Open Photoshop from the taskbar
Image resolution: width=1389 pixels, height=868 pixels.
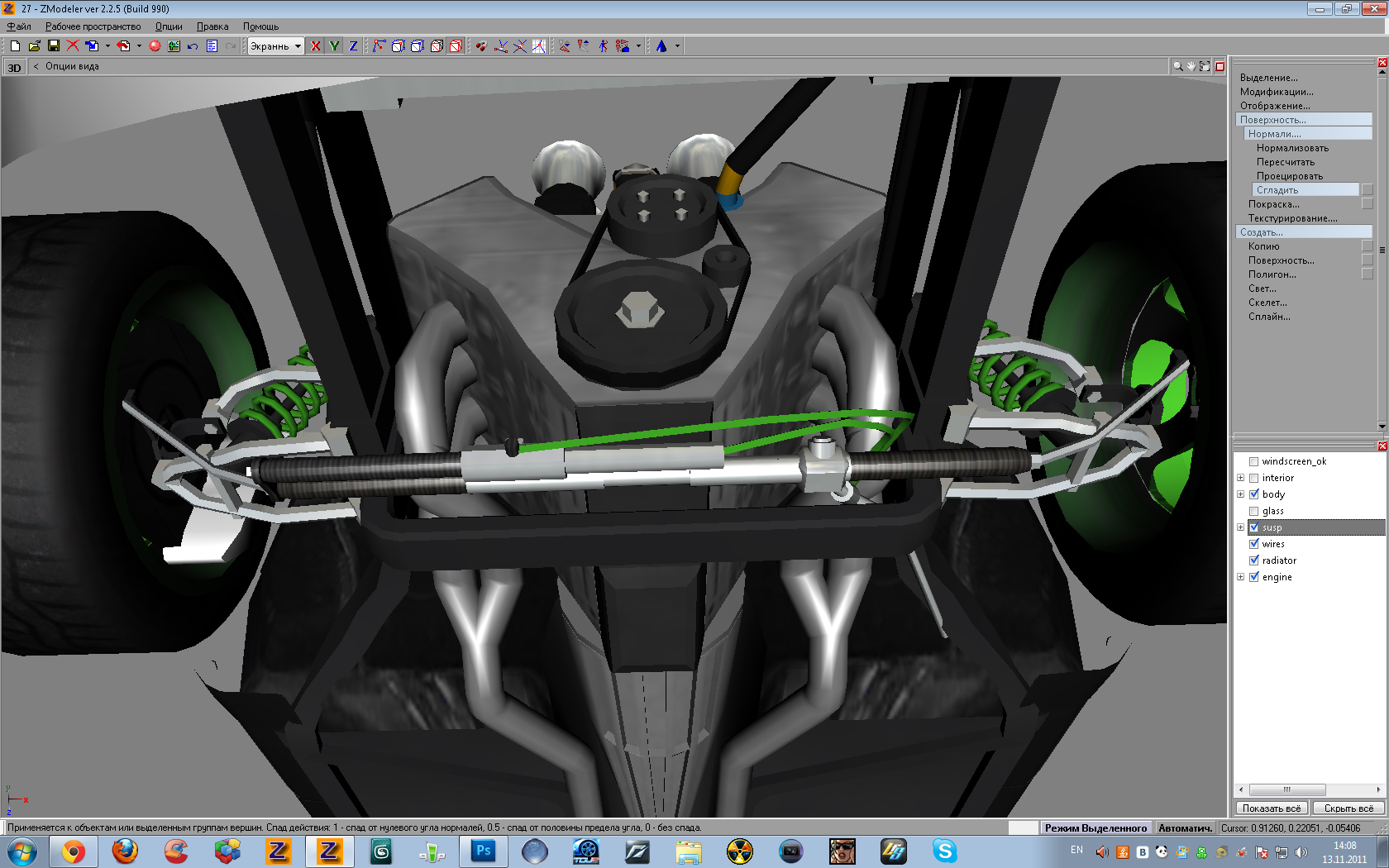tap(483, 851)
